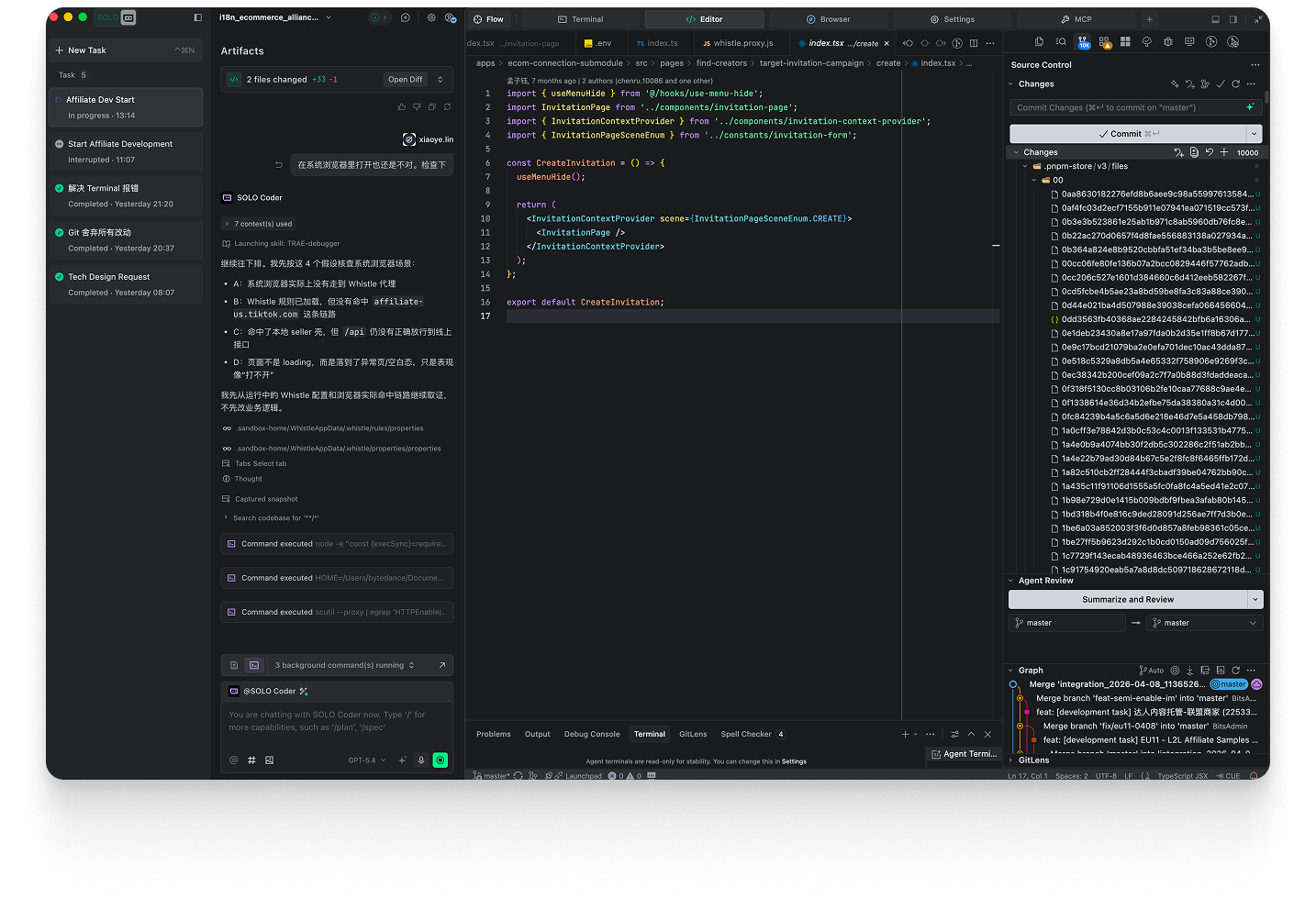Click the Open Diff button

pos(406,80)
